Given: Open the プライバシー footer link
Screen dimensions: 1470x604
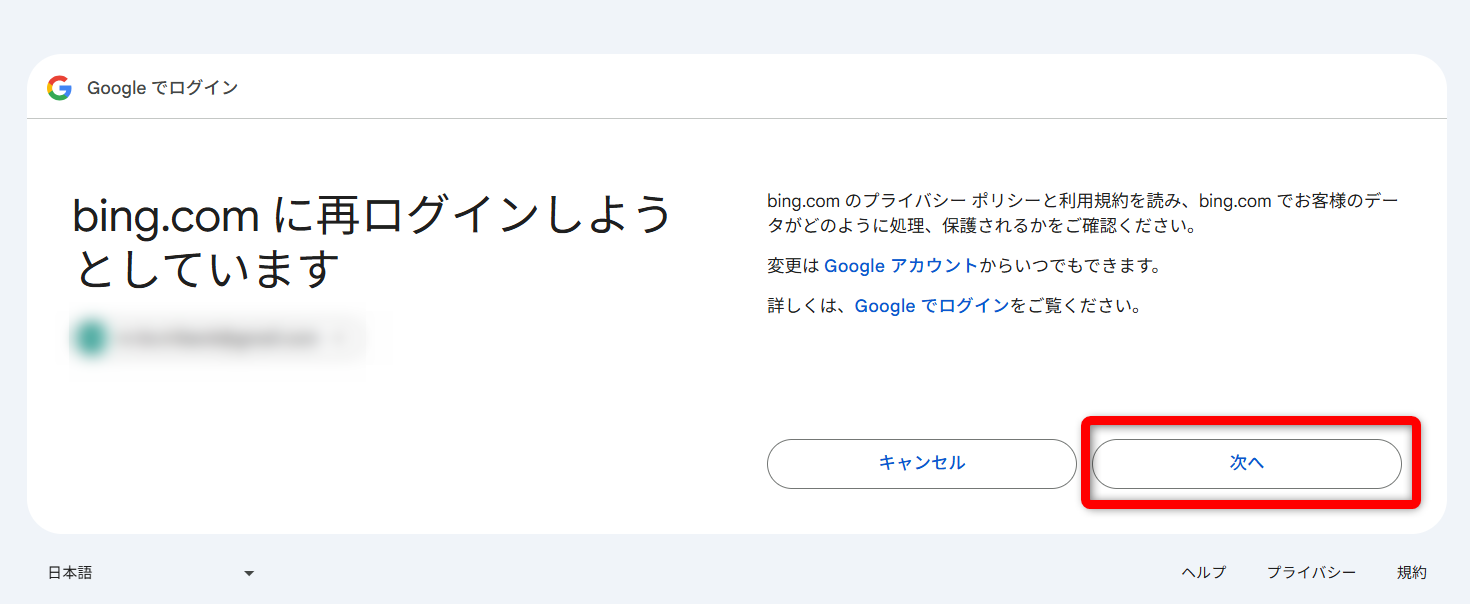Looking at the screenshot, I should [1311, 573].
